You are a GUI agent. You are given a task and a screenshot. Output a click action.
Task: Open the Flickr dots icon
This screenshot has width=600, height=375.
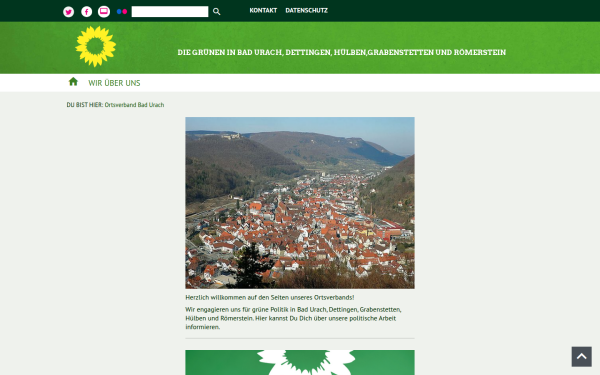pyautogui.click(x=122, y=12)
